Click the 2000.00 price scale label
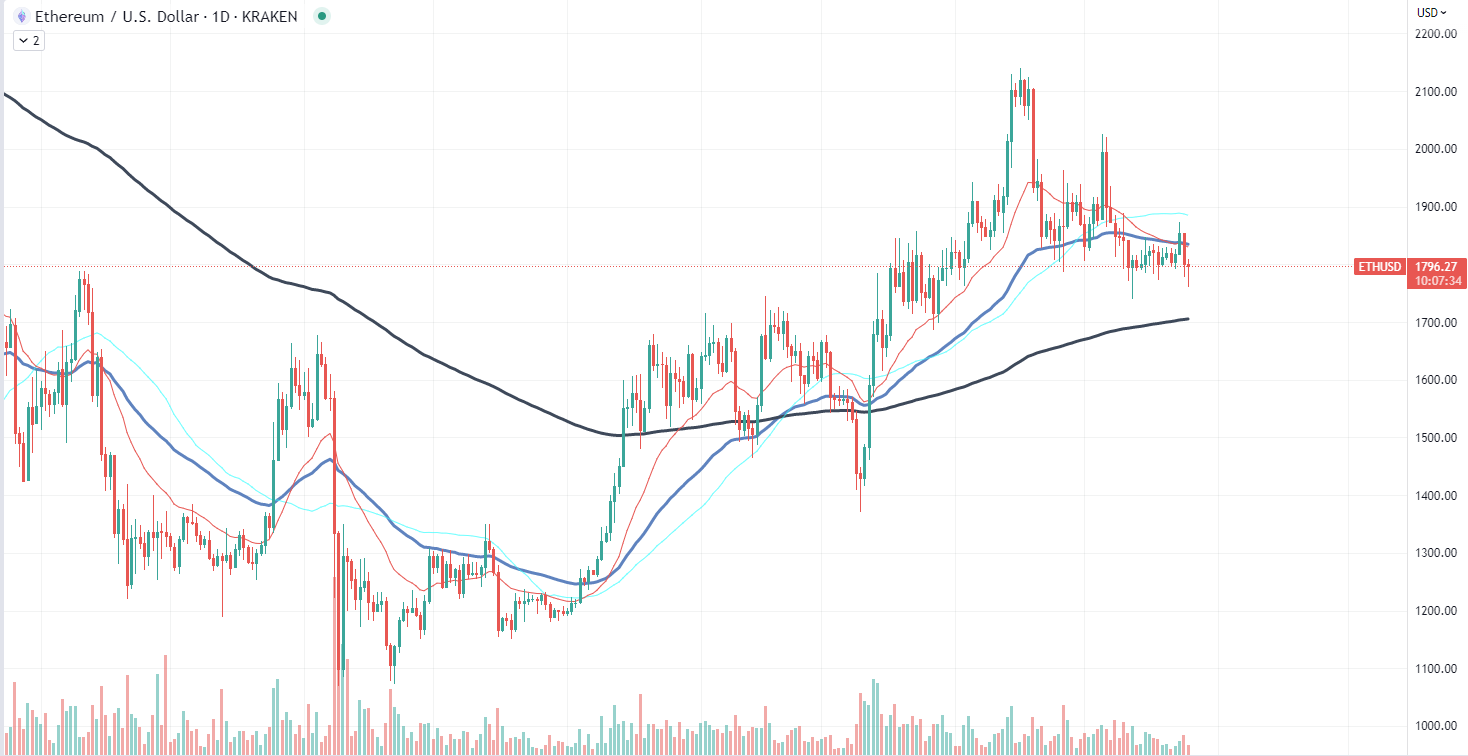Image resolution: width=1468 pixels, height=756 pixels. 1434,149
